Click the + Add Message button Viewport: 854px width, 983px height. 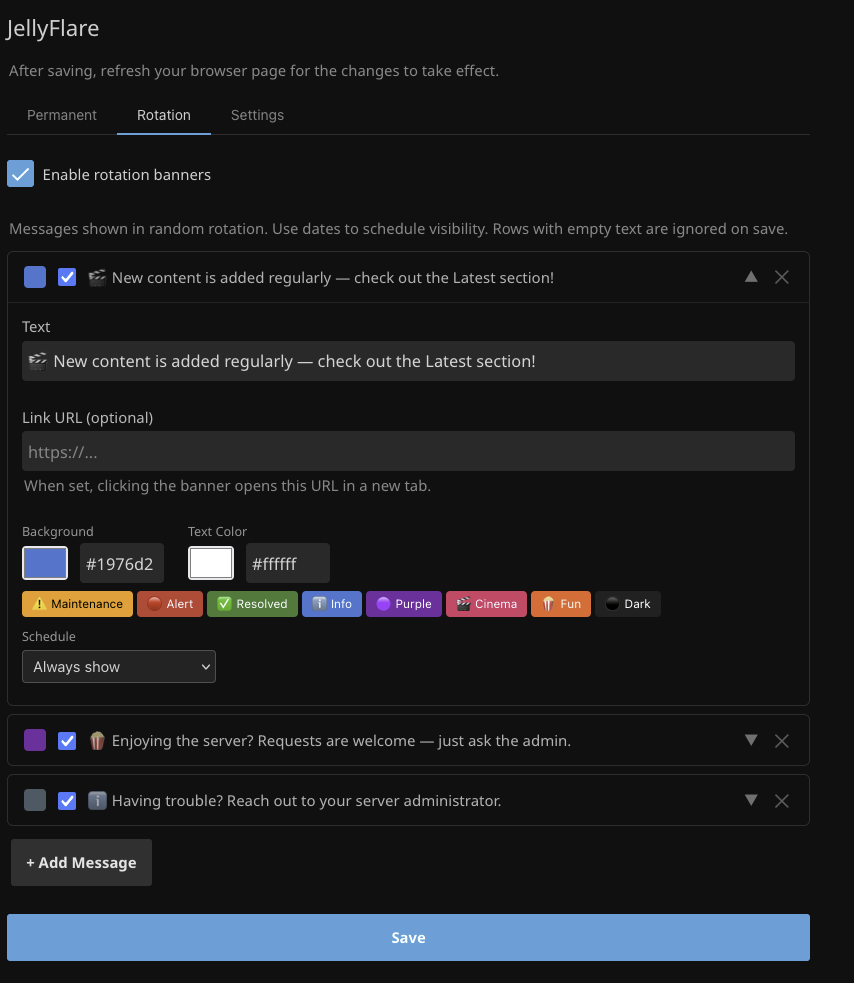[82, 863]
